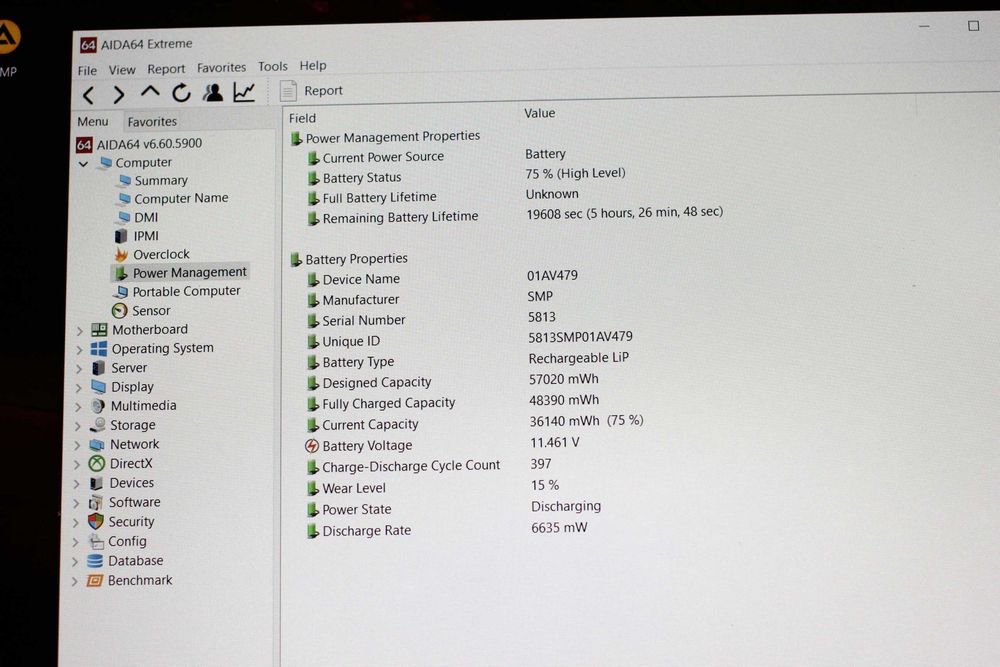The image size is (1000, 667).
Task: Open the Help menu
Action: pos(312,66)
